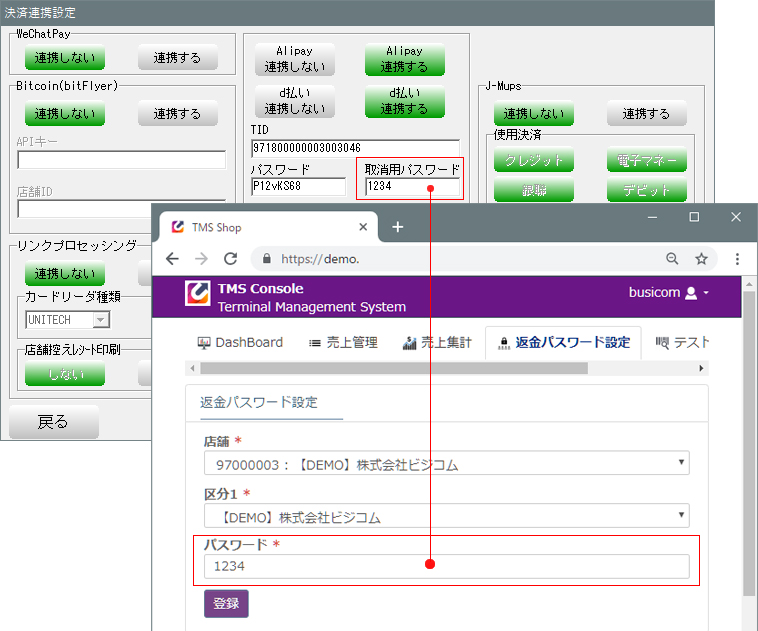Expand the 区分1 dropdown list
The width and height of the screenshot is (758, 631).
[446, 516]
